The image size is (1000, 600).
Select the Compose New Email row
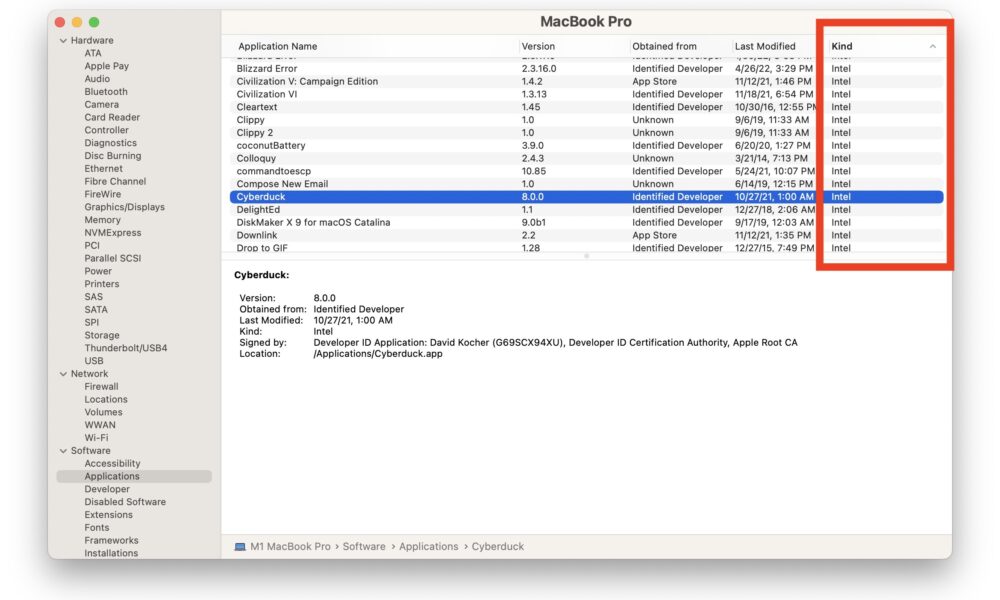586,184
